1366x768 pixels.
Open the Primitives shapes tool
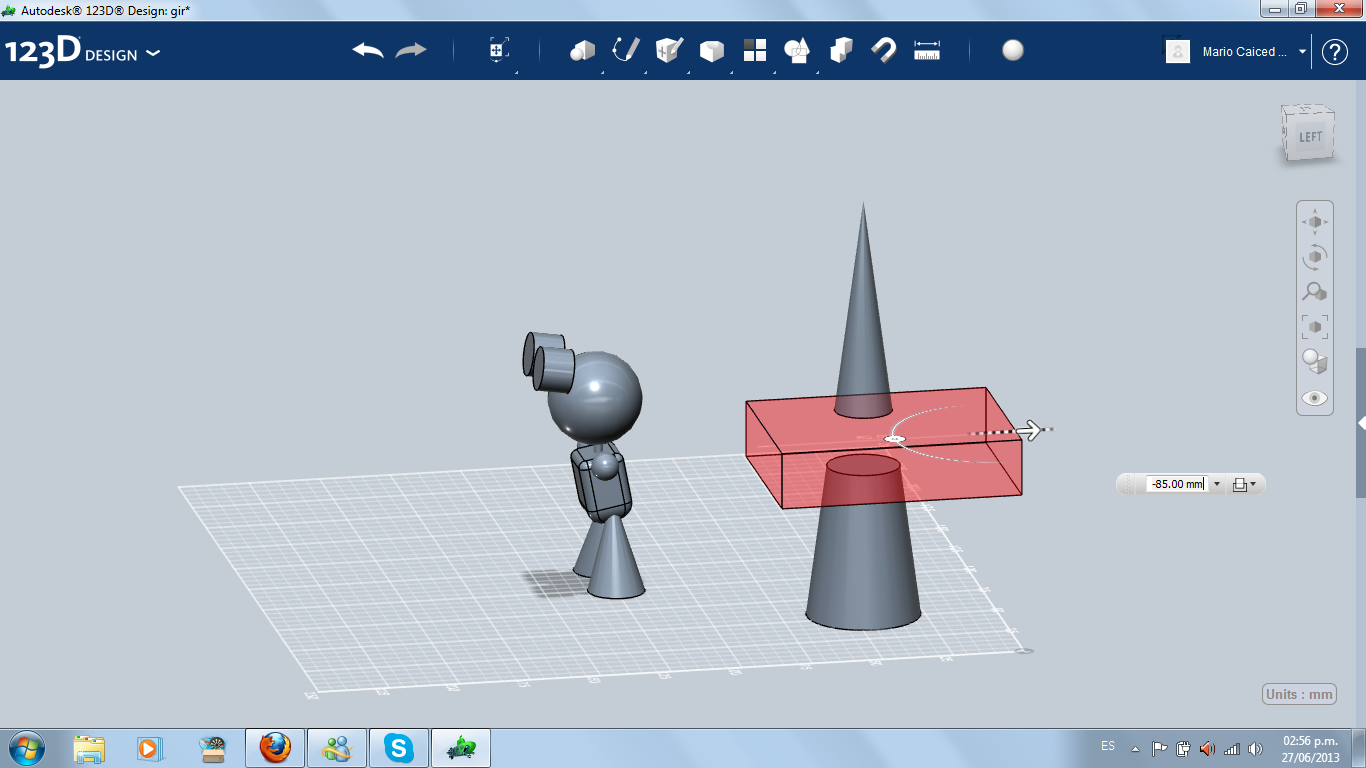tap(582, 50)
